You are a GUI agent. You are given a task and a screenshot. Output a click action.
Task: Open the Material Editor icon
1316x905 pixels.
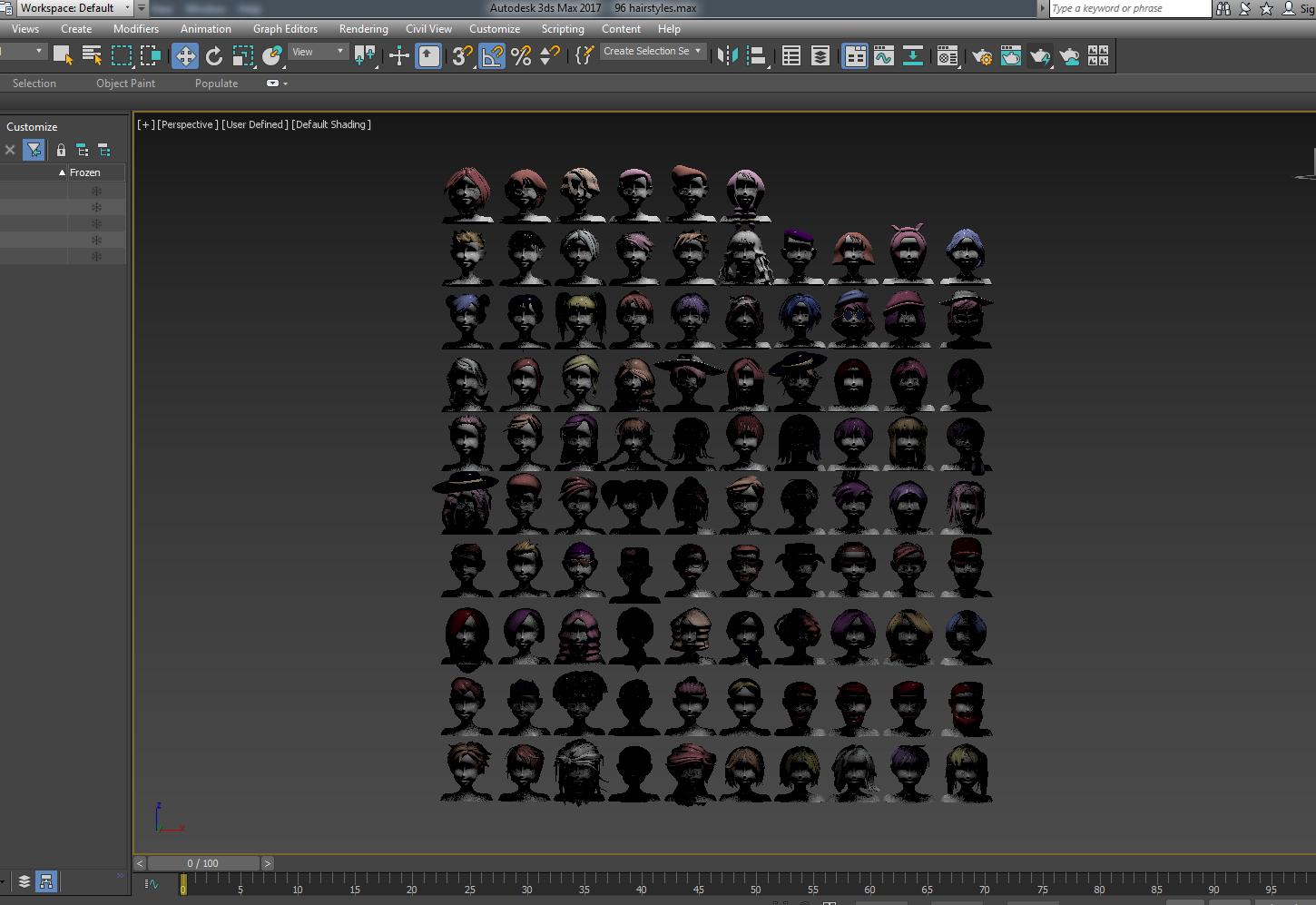[x=948, y=56]
